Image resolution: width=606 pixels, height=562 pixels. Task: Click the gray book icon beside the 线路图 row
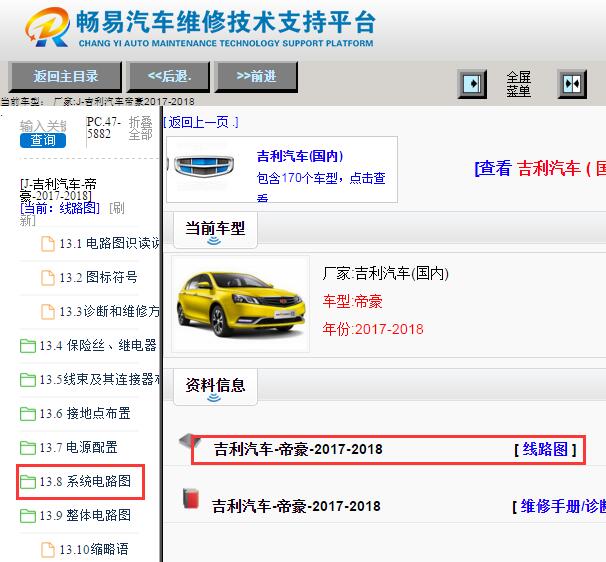point(189,443)
